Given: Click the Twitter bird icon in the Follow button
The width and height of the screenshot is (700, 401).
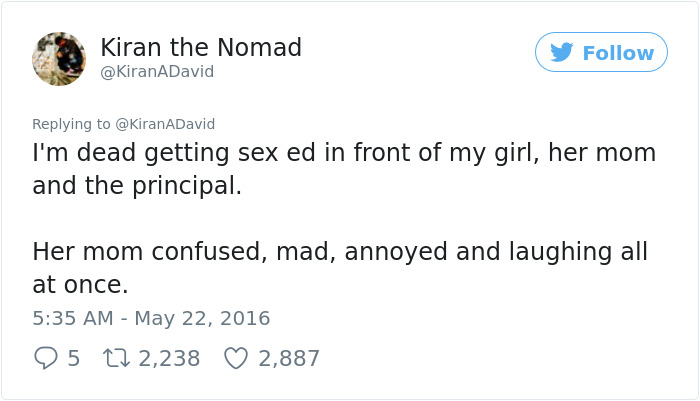Looking at the screenshot, I should [x=562, y=52].
